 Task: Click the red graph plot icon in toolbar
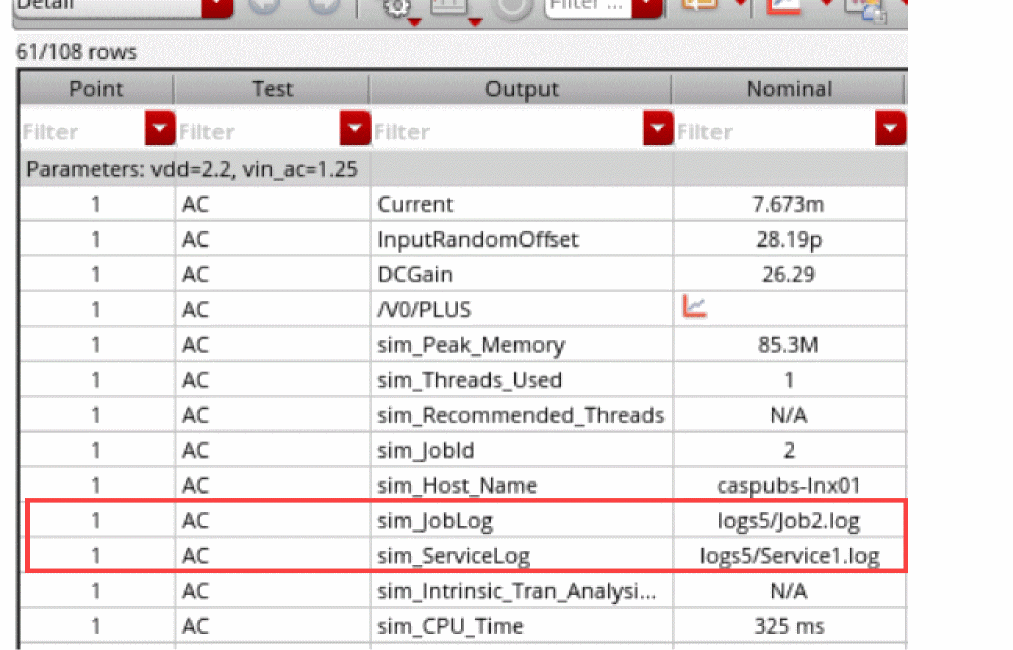pos(784,6)
